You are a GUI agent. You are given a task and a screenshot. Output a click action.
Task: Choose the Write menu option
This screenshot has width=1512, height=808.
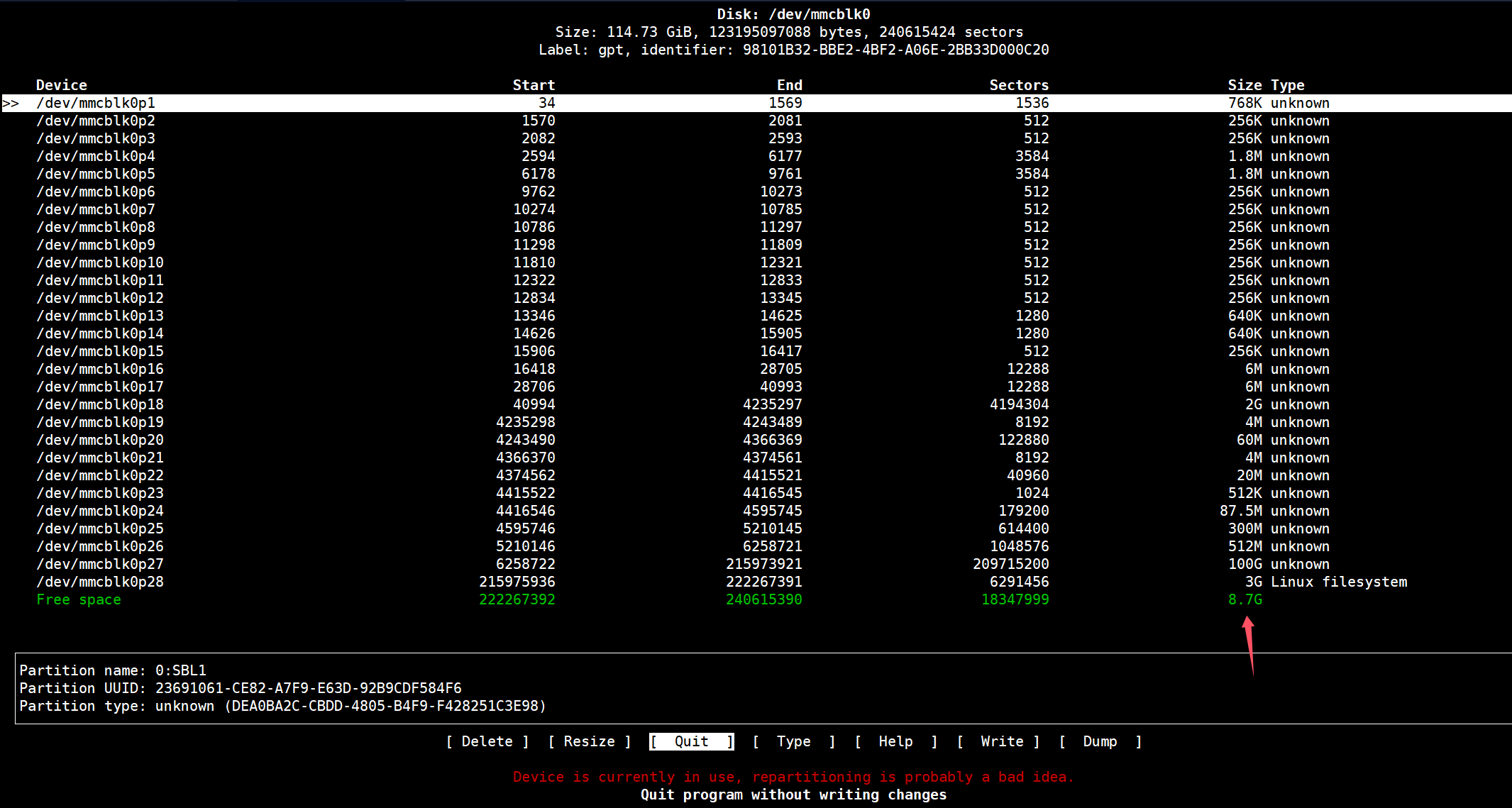1001,741
